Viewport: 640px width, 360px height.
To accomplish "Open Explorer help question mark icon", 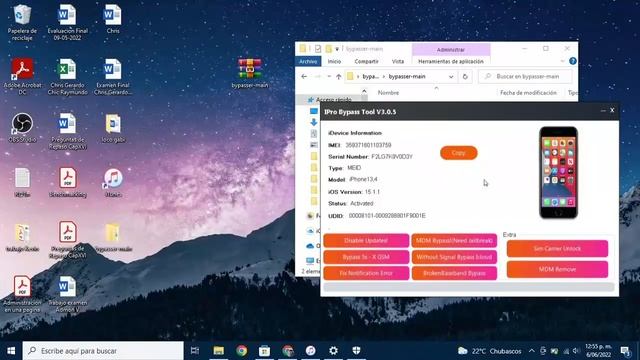I will click(x=573, y=61).
